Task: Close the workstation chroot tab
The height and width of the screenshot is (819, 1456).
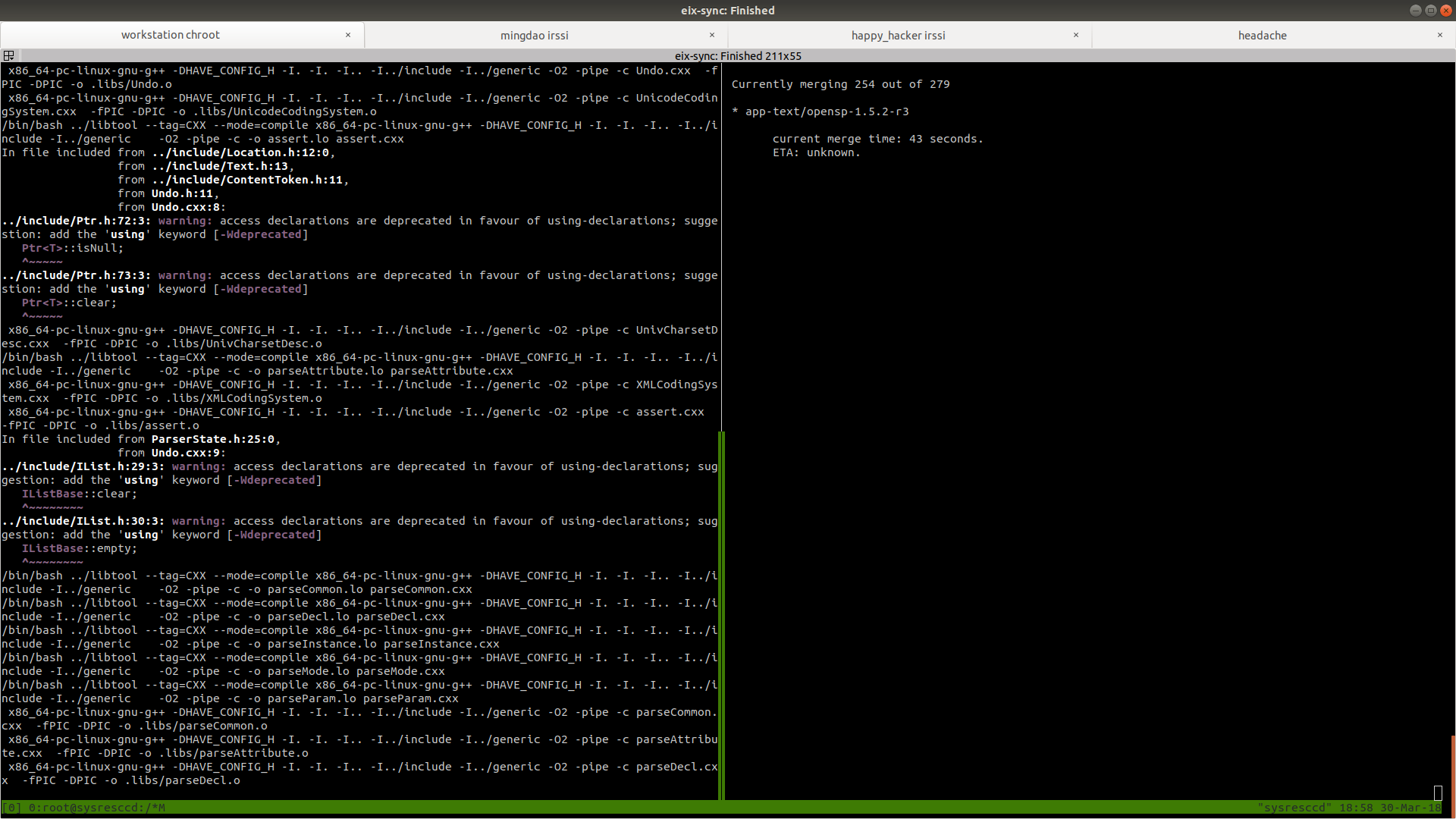Action: [348, 35]
